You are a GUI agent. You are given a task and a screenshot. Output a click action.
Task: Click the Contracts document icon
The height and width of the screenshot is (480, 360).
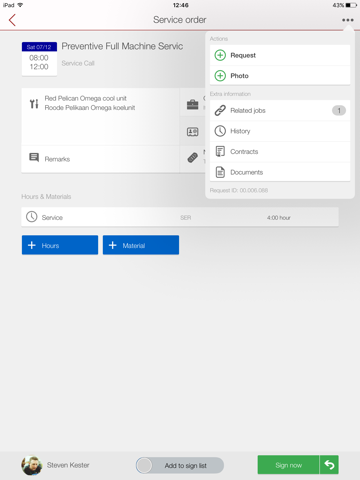220,152
